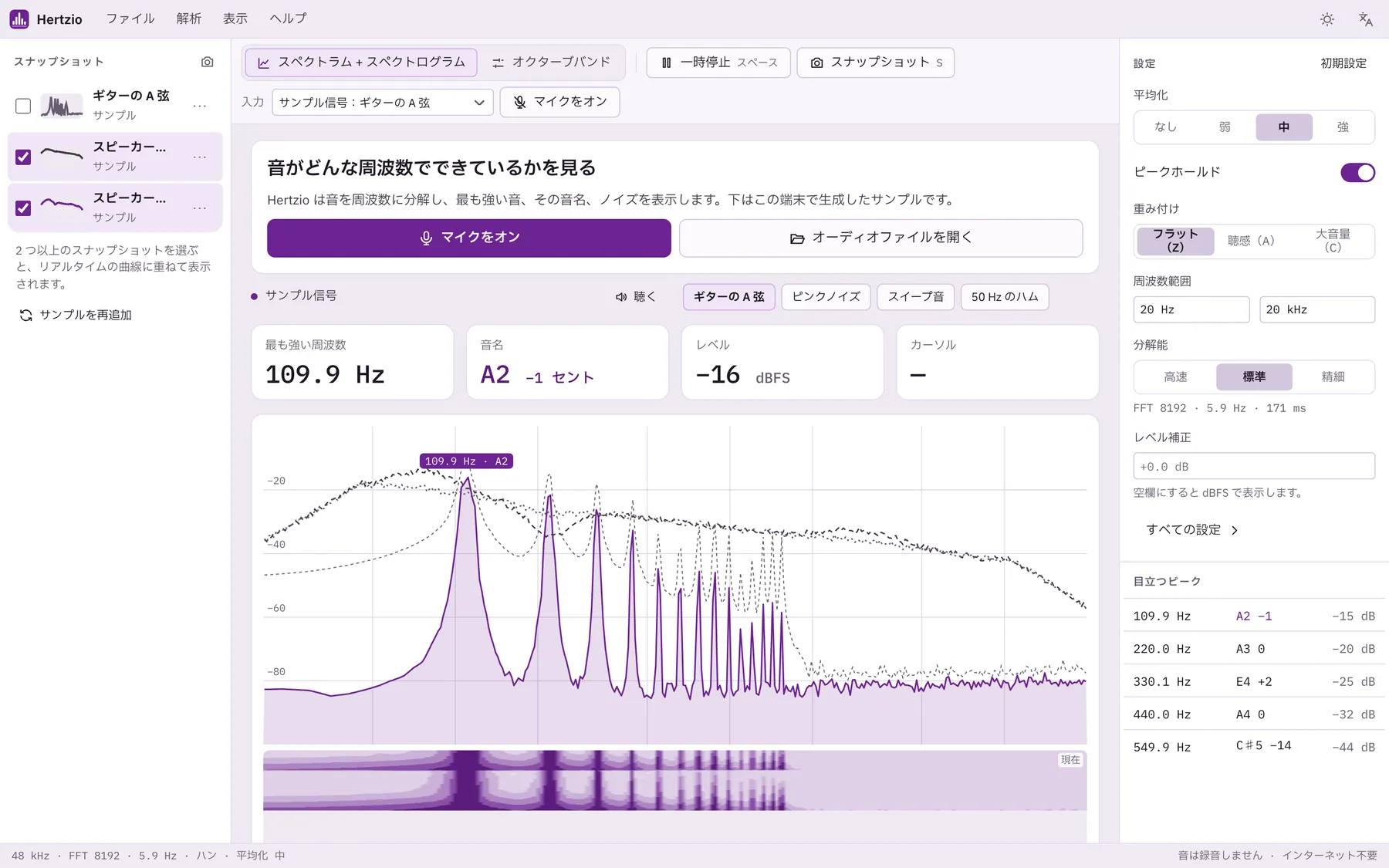Set resolution to 高速

[1175, 377]
